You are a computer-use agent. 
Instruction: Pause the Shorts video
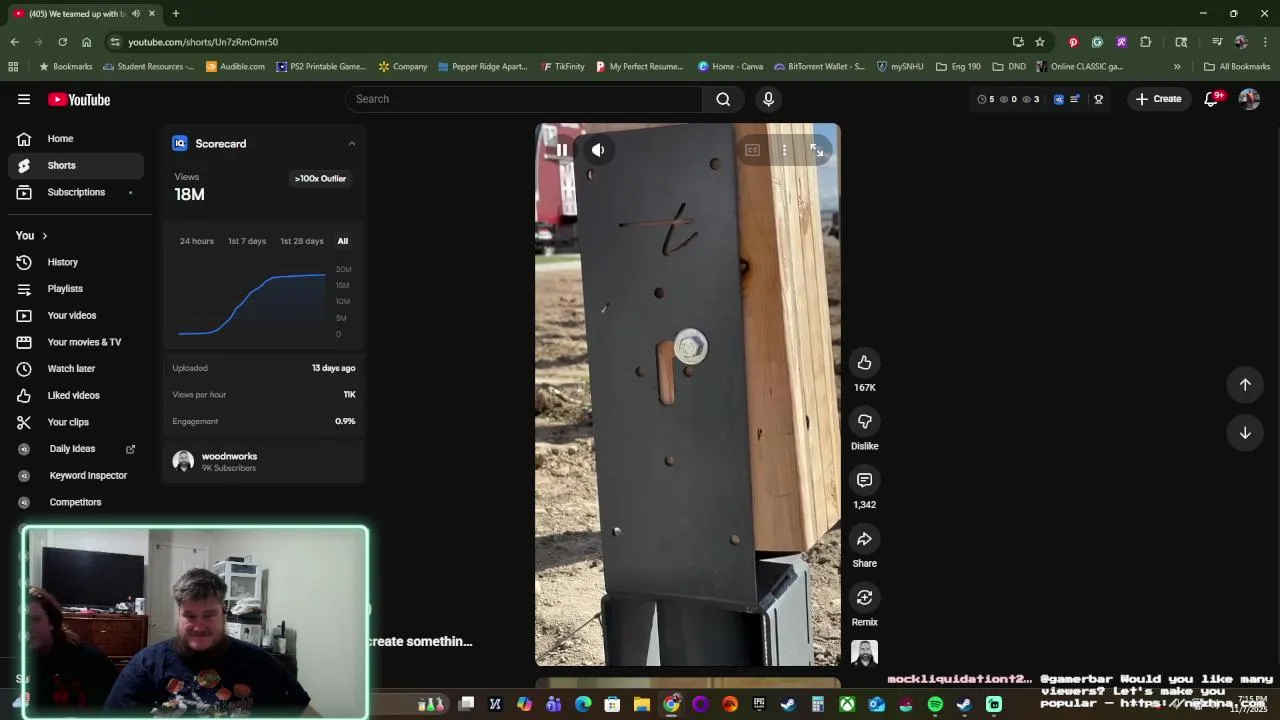(562, 150)
